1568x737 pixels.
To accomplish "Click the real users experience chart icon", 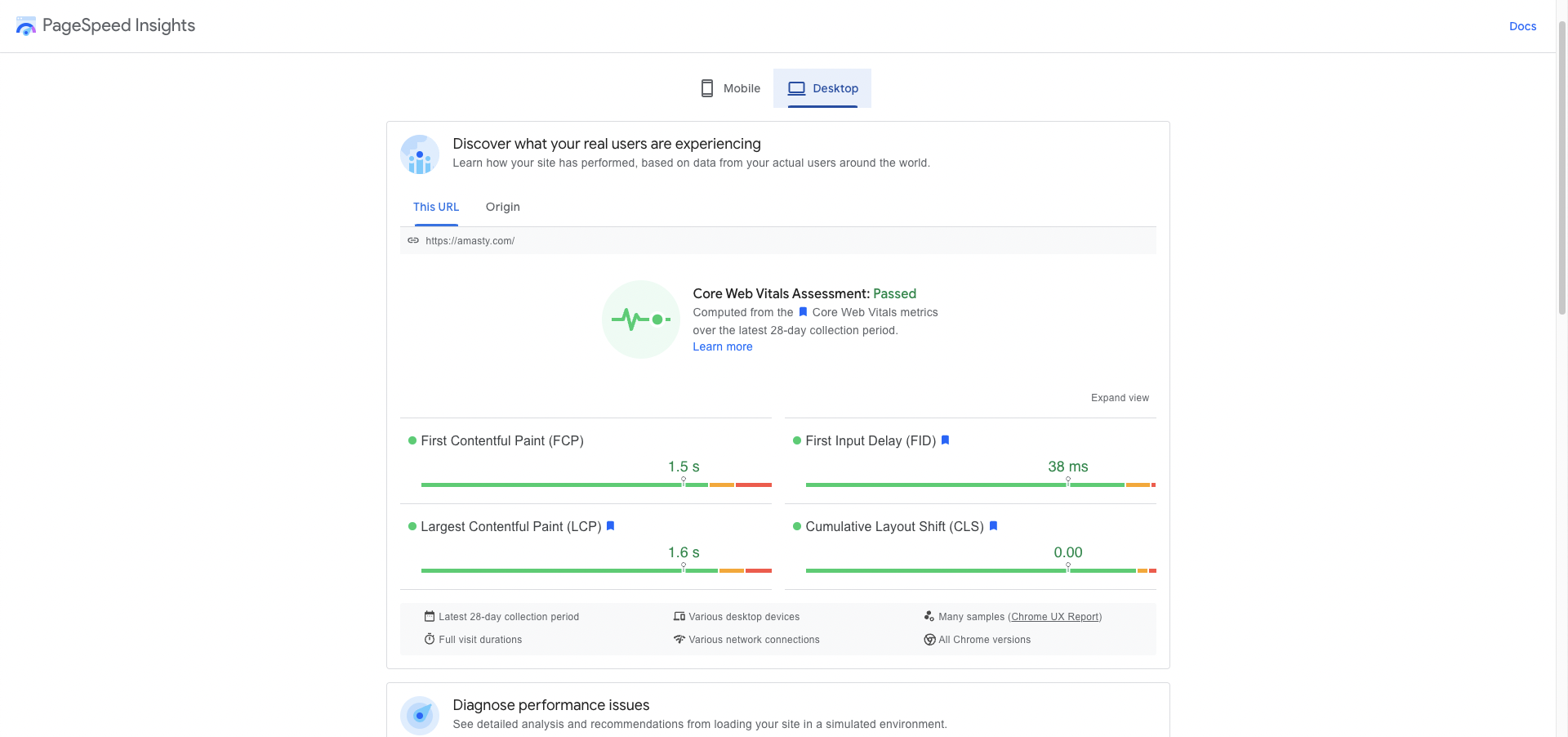I will pos(420,154).
